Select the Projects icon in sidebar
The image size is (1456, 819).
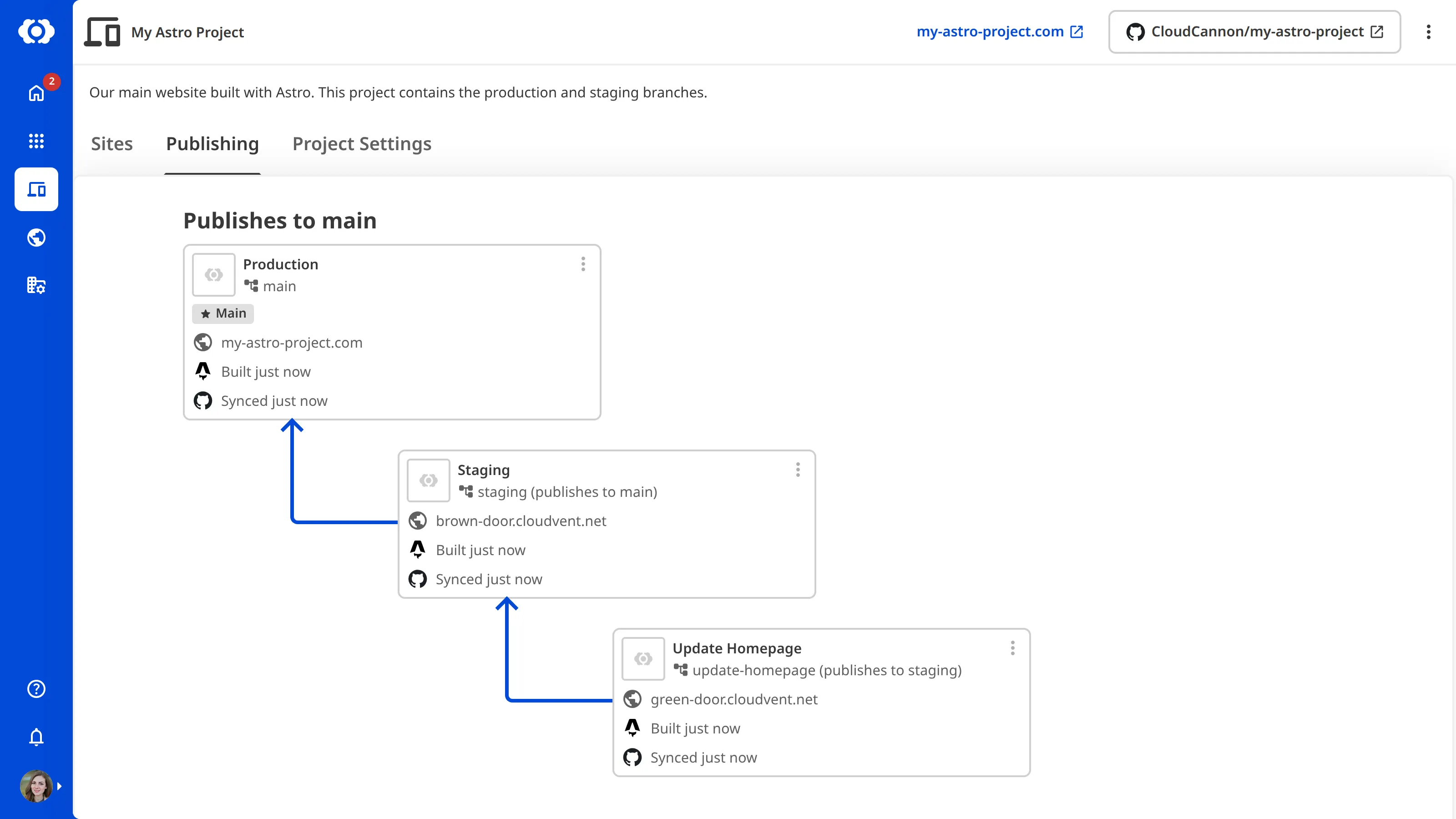(36, 189)
